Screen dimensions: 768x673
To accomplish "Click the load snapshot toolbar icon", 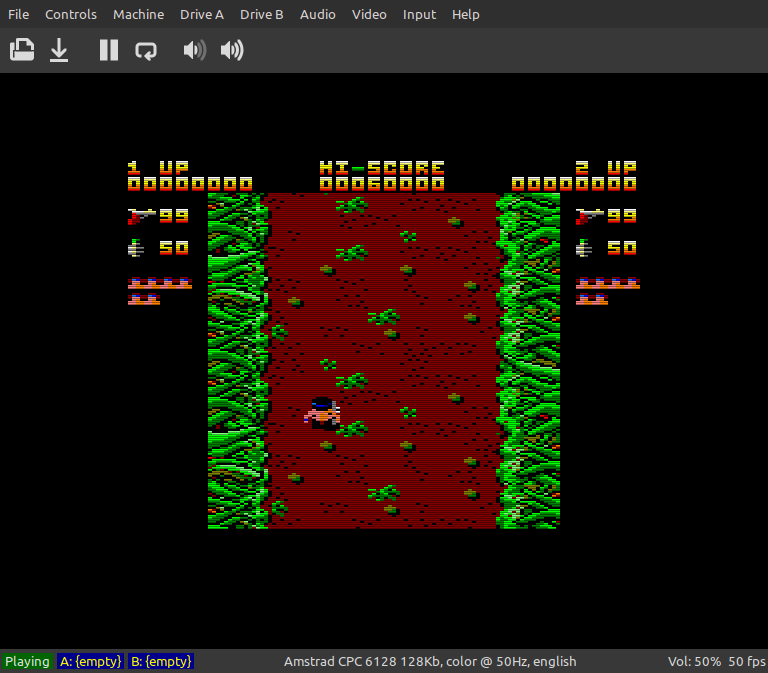I will click(22, 50).
